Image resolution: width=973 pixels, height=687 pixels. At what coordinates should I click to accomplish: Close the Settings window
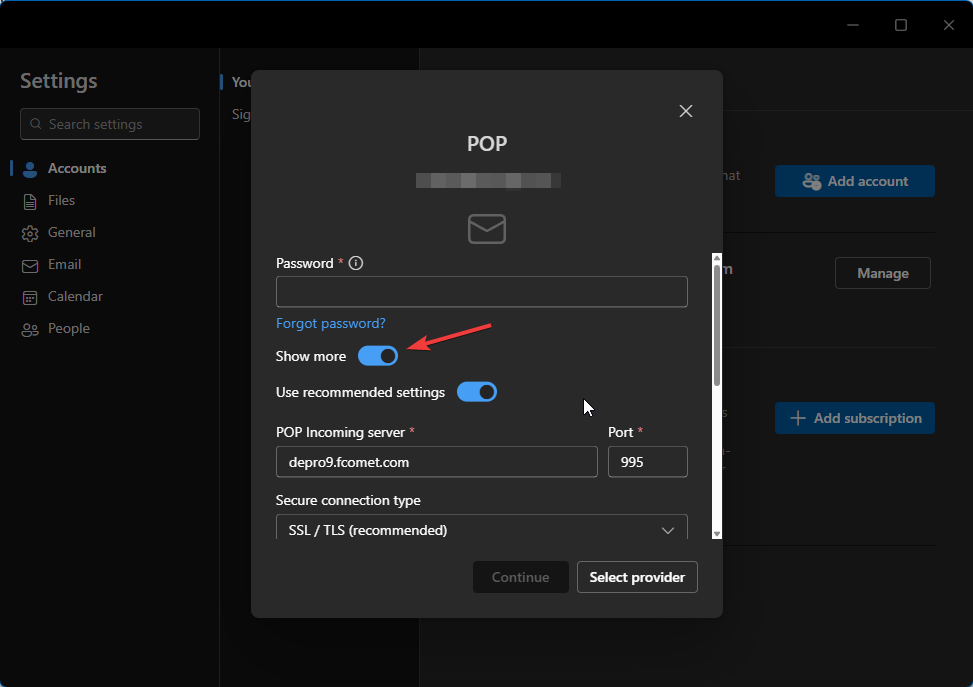coord(949,25)
